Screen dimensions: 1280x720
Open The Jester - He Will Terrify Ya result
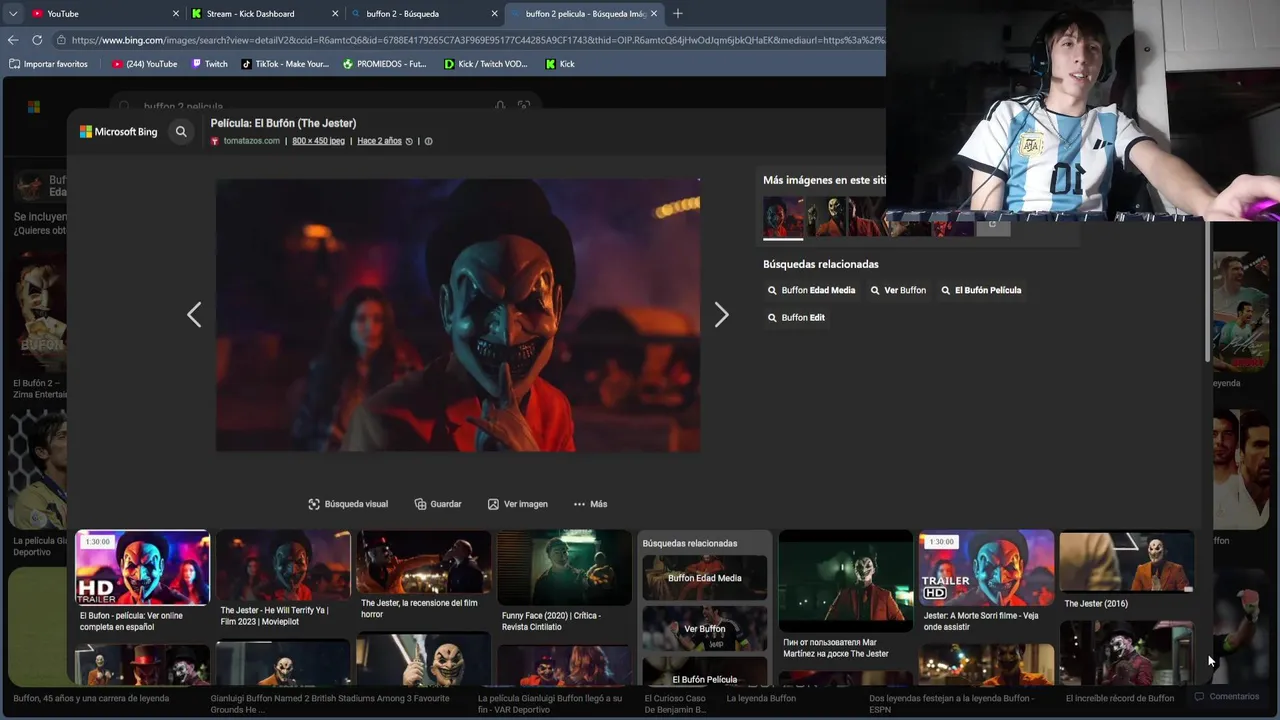283,566
